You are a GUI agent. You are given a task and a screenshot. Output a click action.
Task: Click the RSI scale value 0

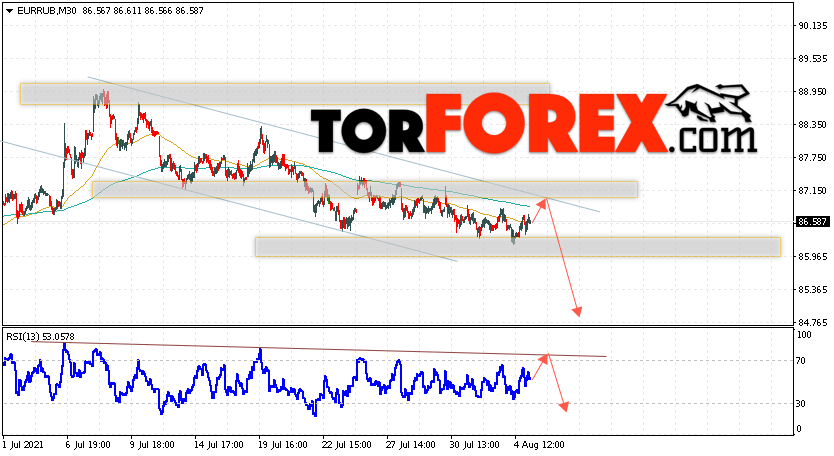click(x=799, y=429)
